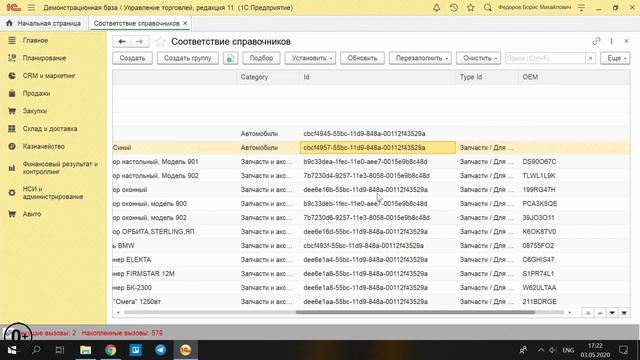This screenshot has height=360, width=640.
Task: Navigate forward with right arrow
Action: coord(140,41)
